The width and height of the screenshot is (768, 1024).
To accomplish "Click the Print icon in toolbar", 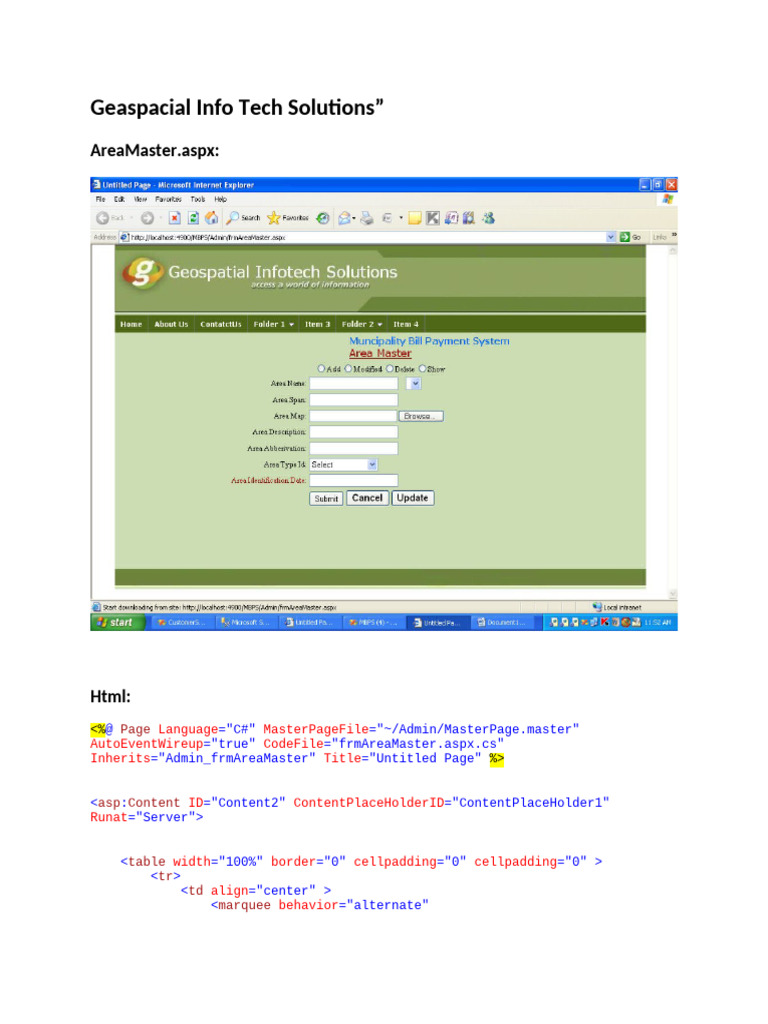I will (x=366, y=217).
